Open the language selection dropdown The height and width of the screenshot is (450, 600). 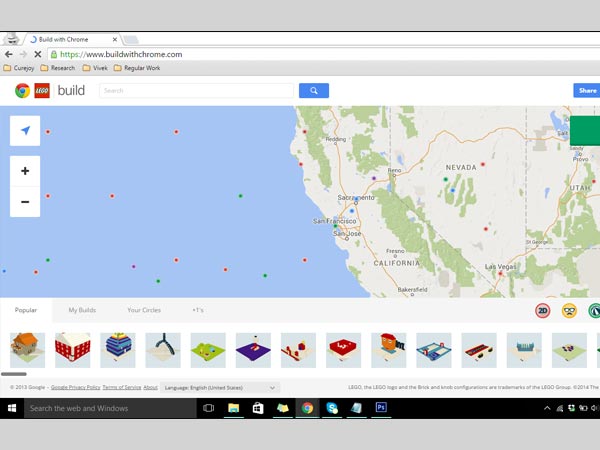[x=221, y=387]
